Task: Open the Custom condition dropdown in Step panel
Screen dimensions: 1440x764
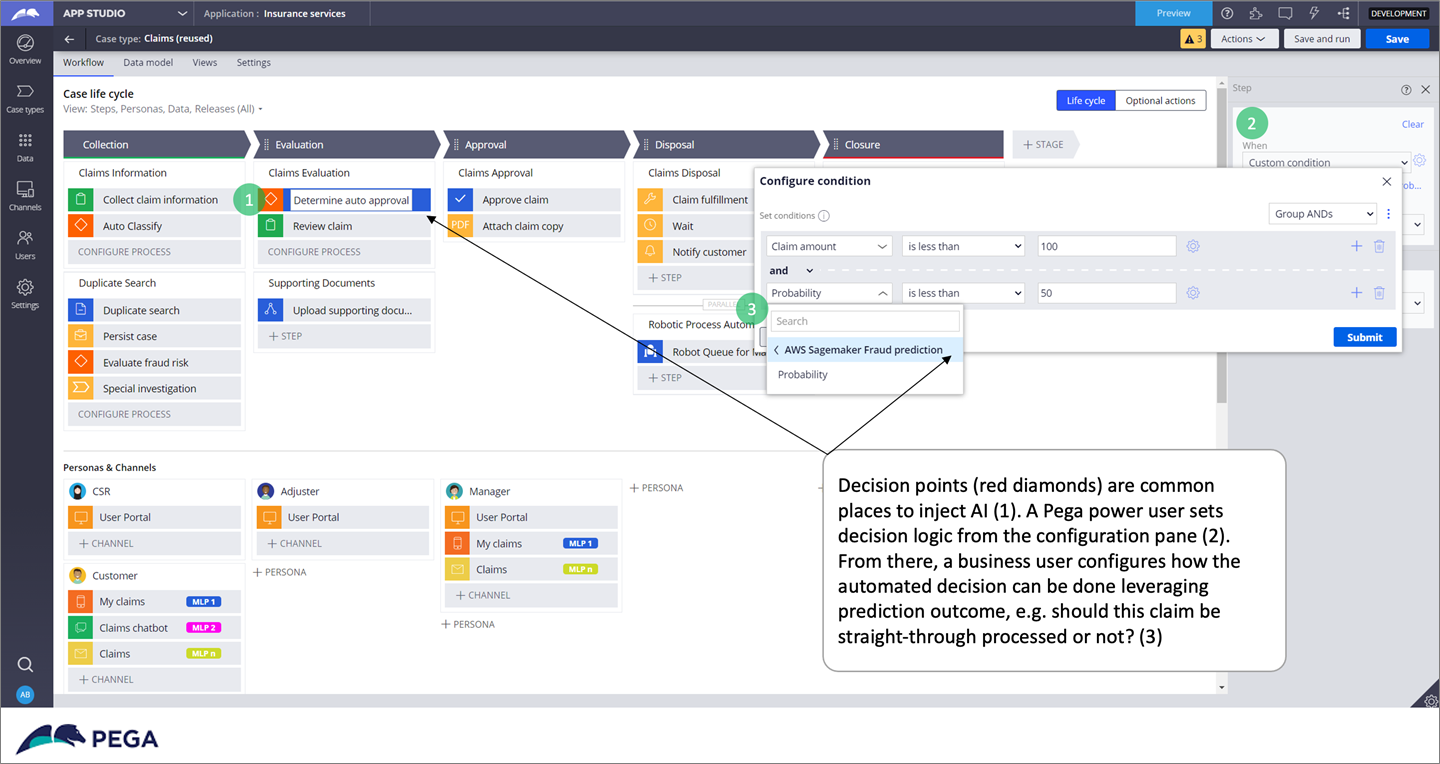Action: click(x=1327, y=162)
